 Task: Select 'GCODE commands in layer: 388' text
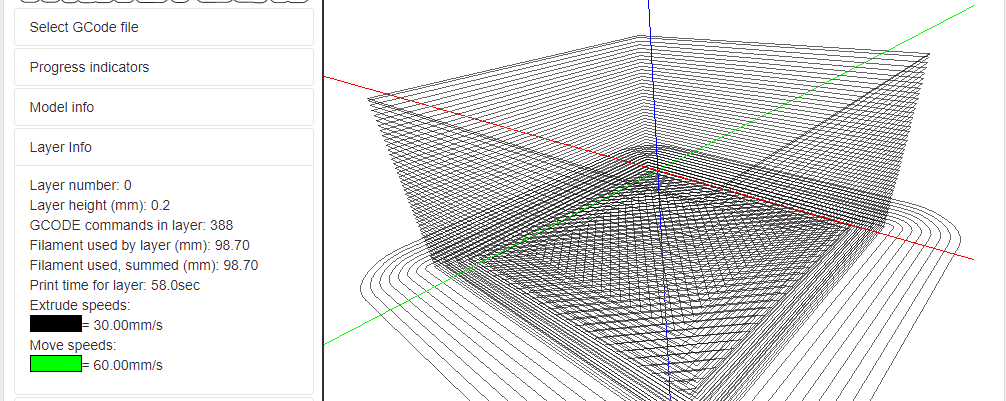[x=132, y=225]
